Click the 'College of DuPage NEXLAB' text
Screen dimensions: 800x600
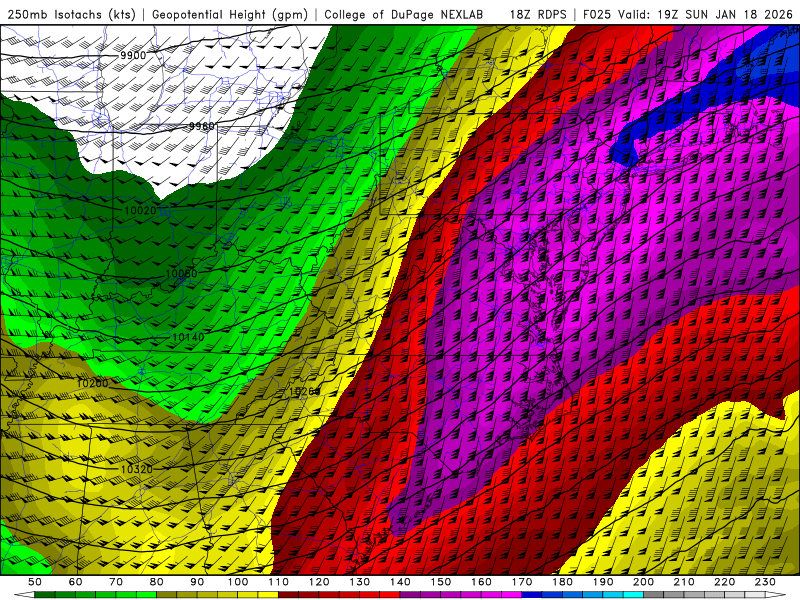[404, 15]
